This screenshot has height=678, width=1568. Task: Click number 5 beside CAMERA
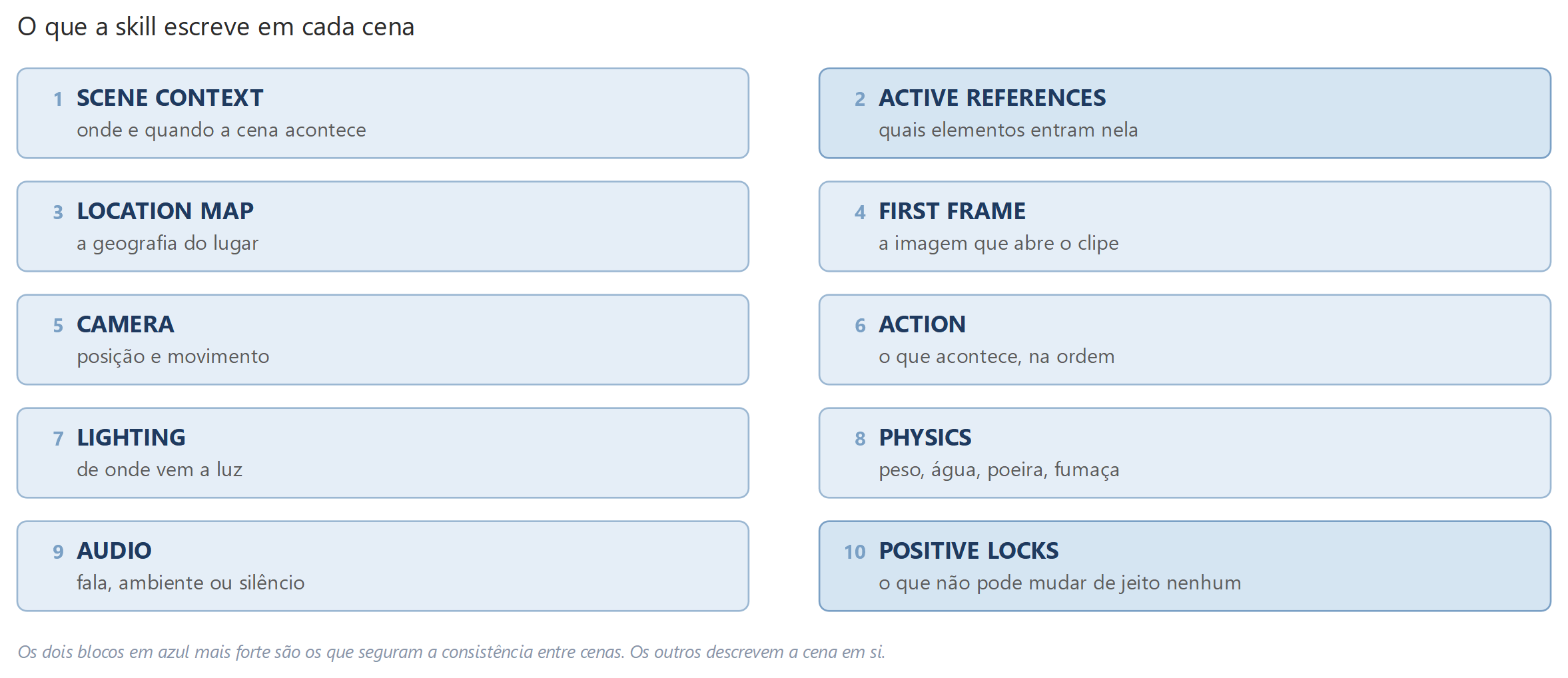tap(59, 326)
